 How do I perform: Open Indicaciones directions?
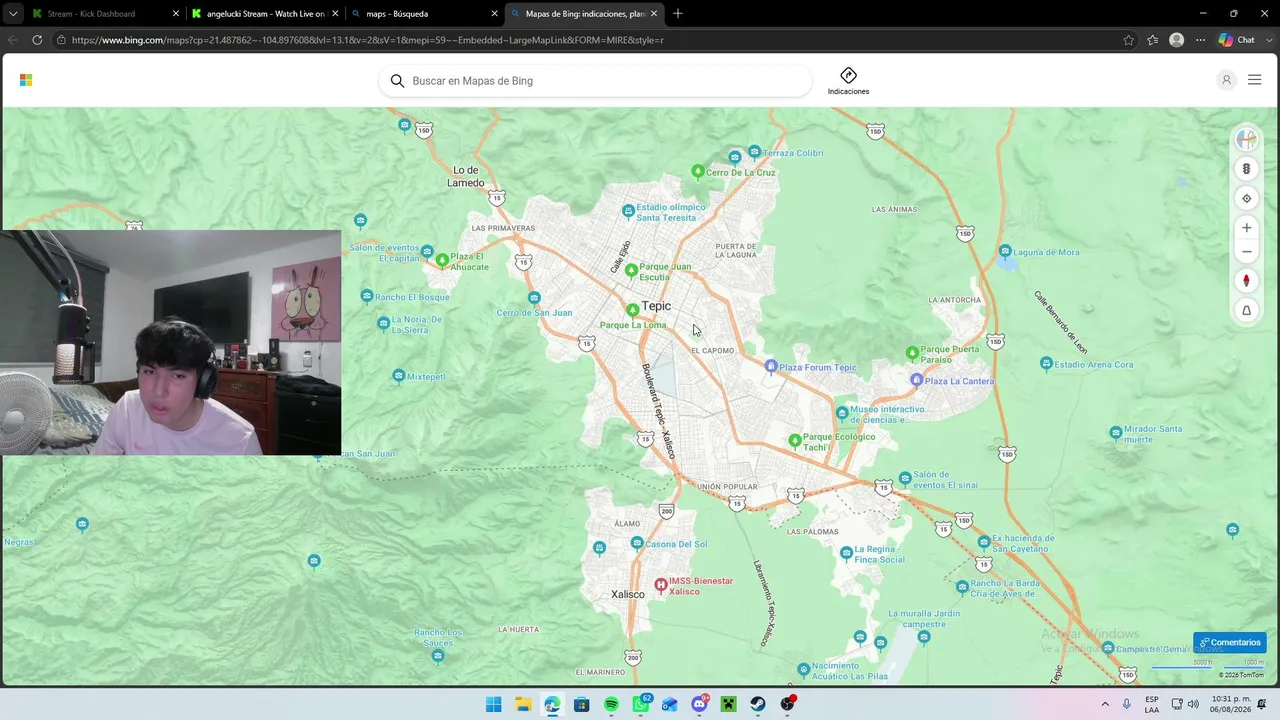coord(848,81)
